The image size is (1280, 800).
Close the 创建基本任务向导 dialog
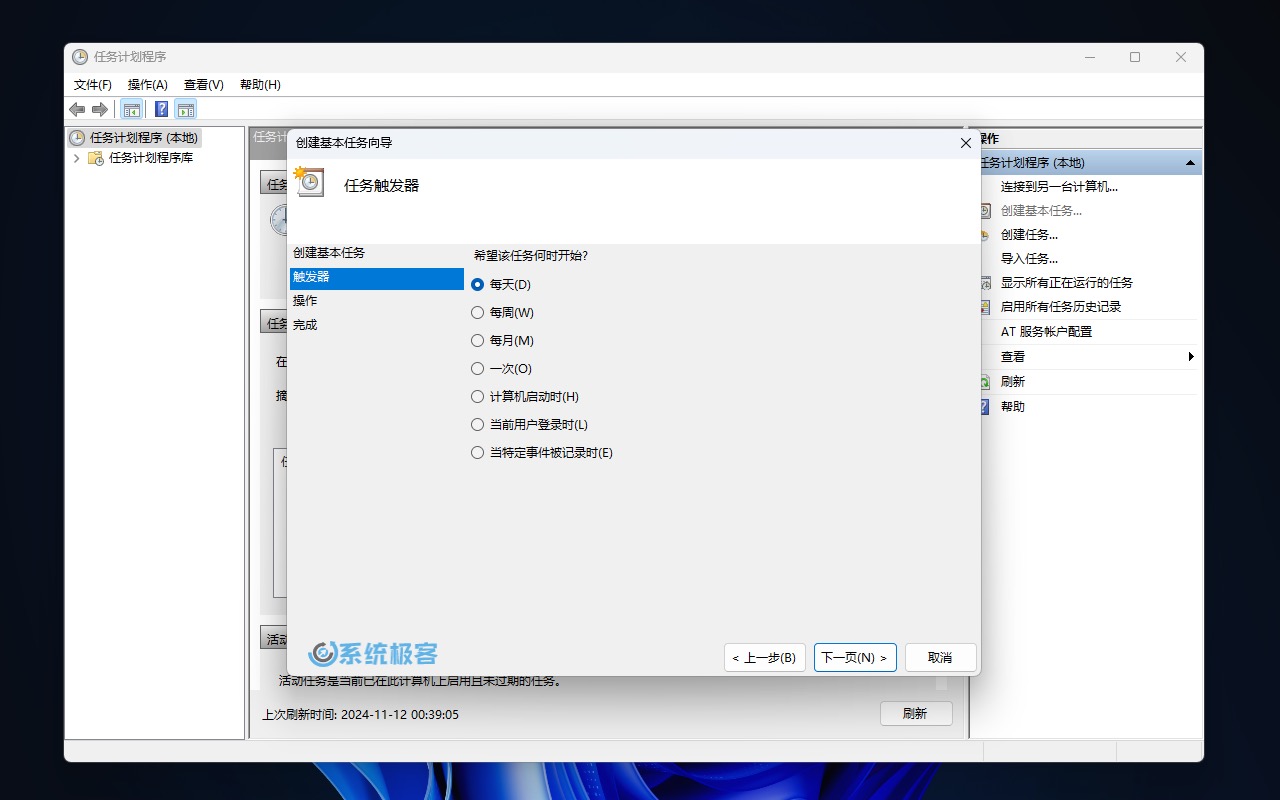pyautogui.click(x=965, y=143)
